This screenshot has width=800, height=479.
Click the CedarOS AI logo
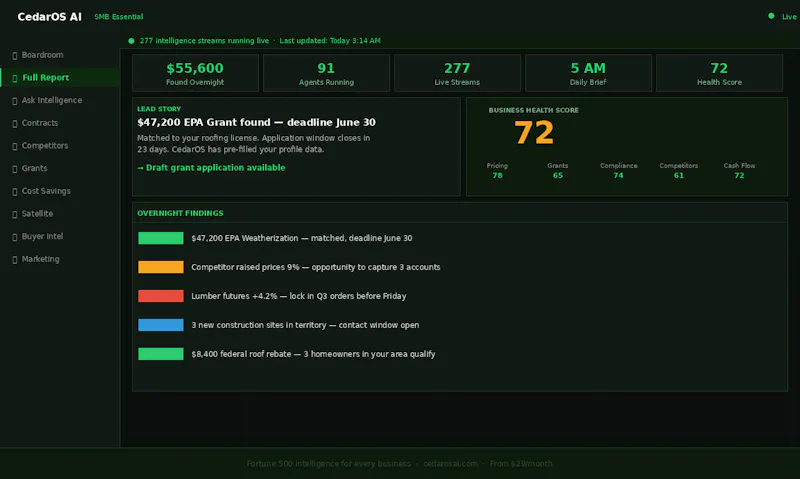click(49, 17)
